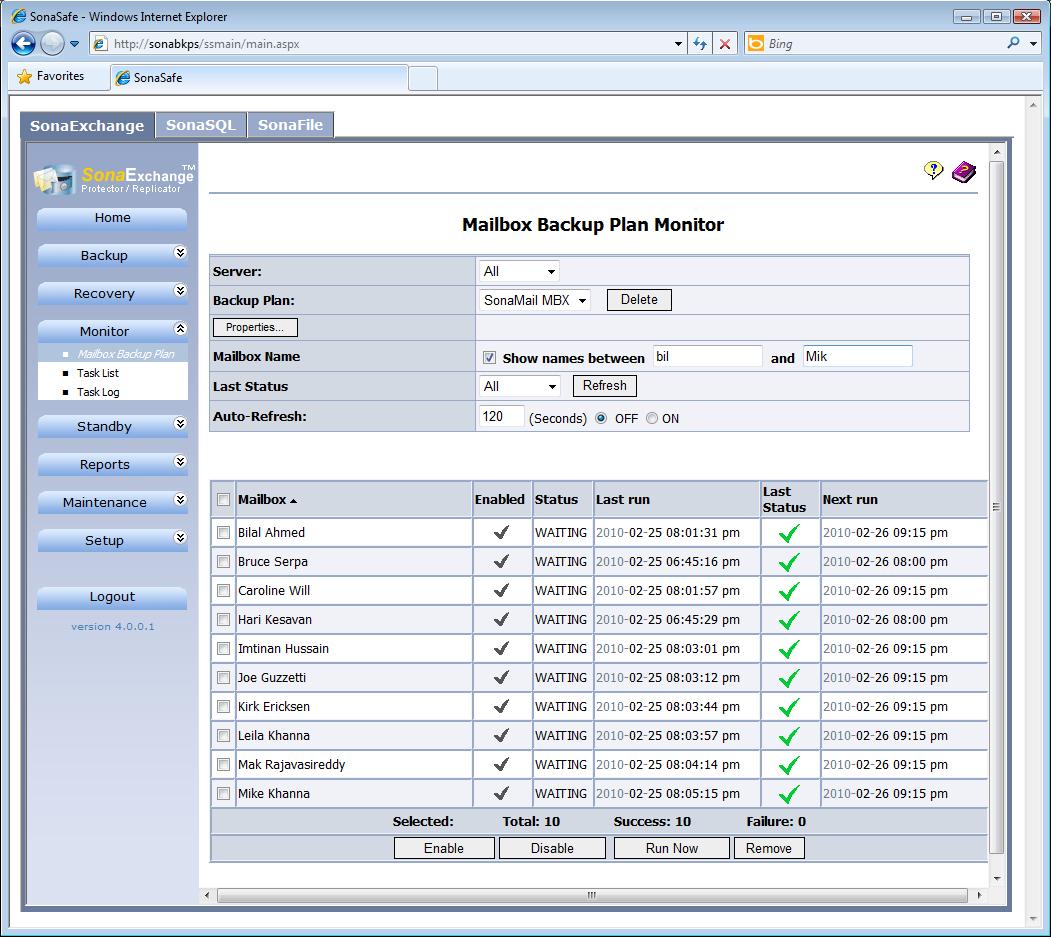This screenshot has width=1051, height=937.
Task: Click the inner vertical scrollbar thumb
Action: pos(997,507)
